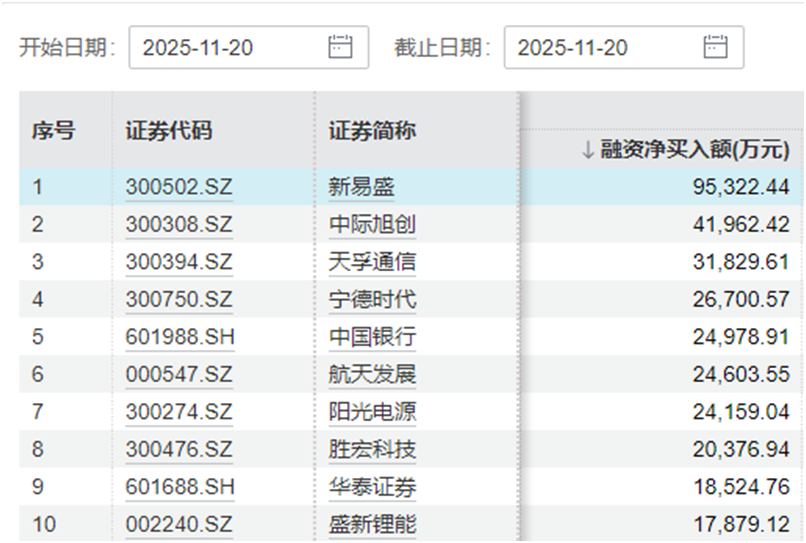Open stock code 601988.SH
The image size is (806, 543).
coord(180,337)
